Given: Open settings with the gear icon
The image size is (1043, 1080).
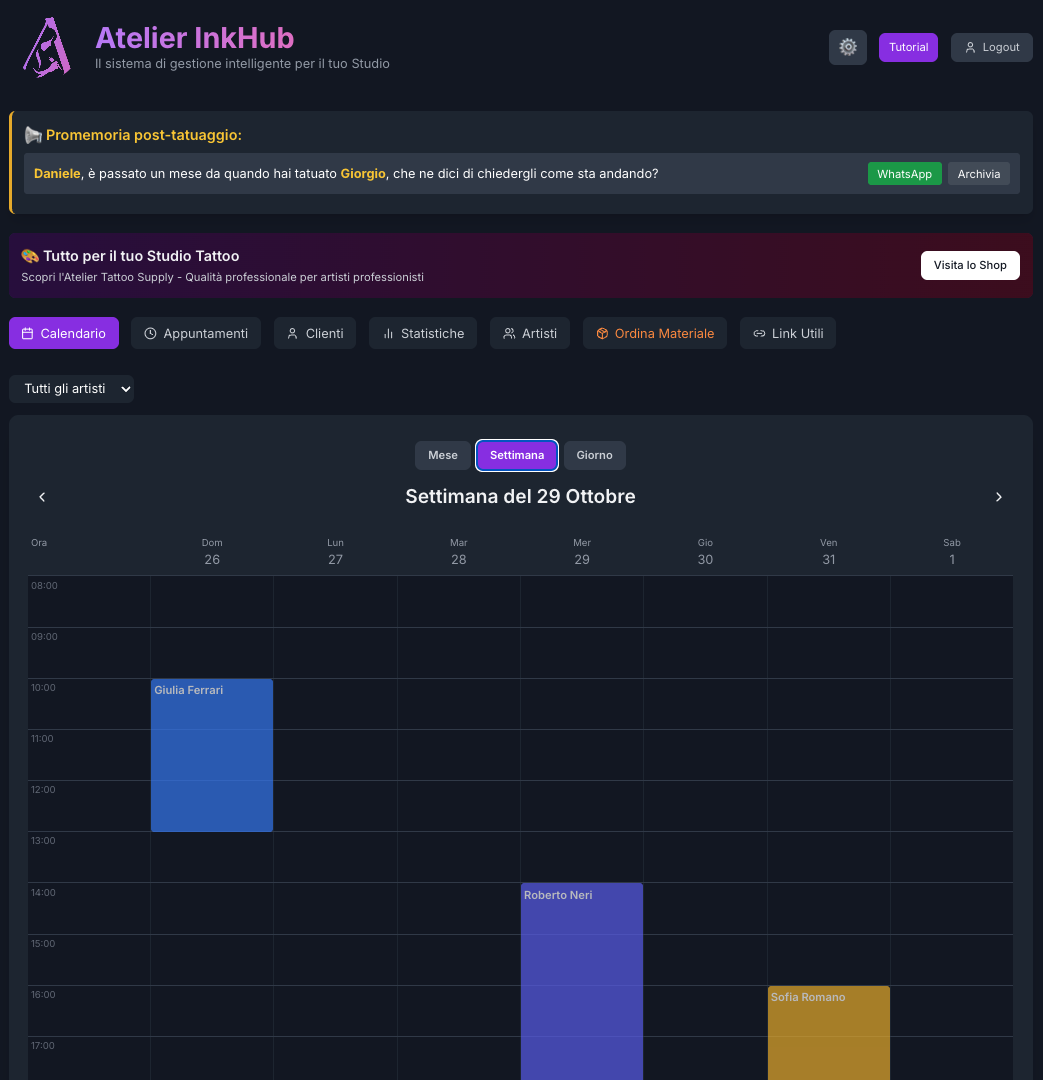Looking at the screenshot, I should click(x=847, y=47).
